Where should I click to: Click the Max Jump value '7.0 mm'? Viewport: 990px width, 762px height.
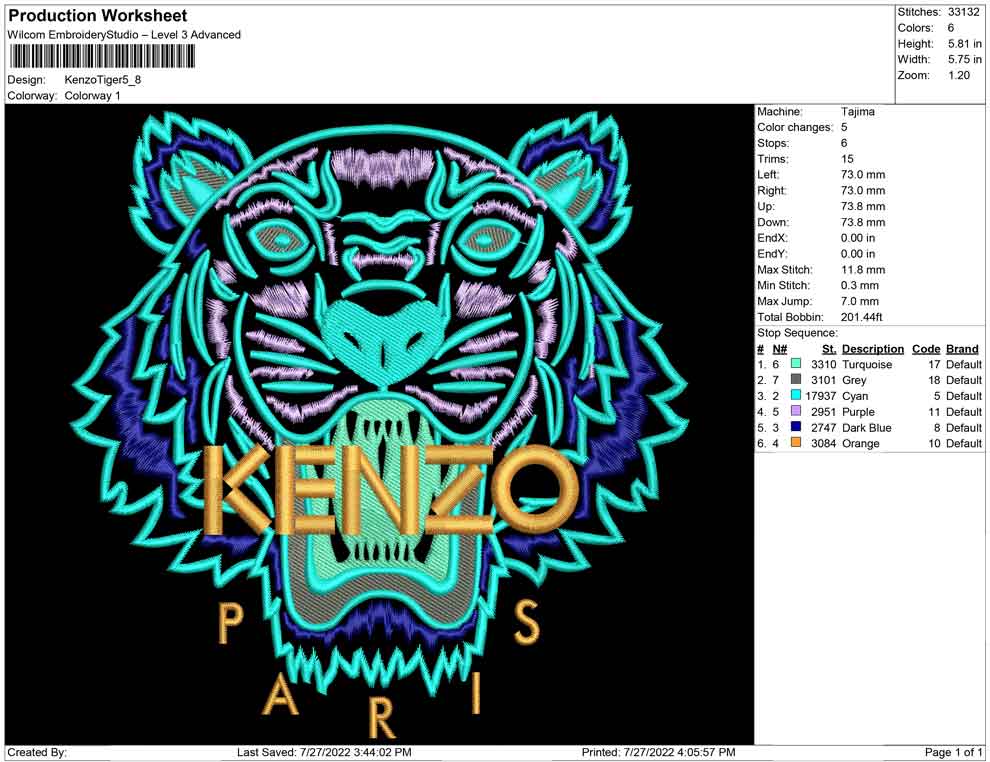tap(859, 301)
